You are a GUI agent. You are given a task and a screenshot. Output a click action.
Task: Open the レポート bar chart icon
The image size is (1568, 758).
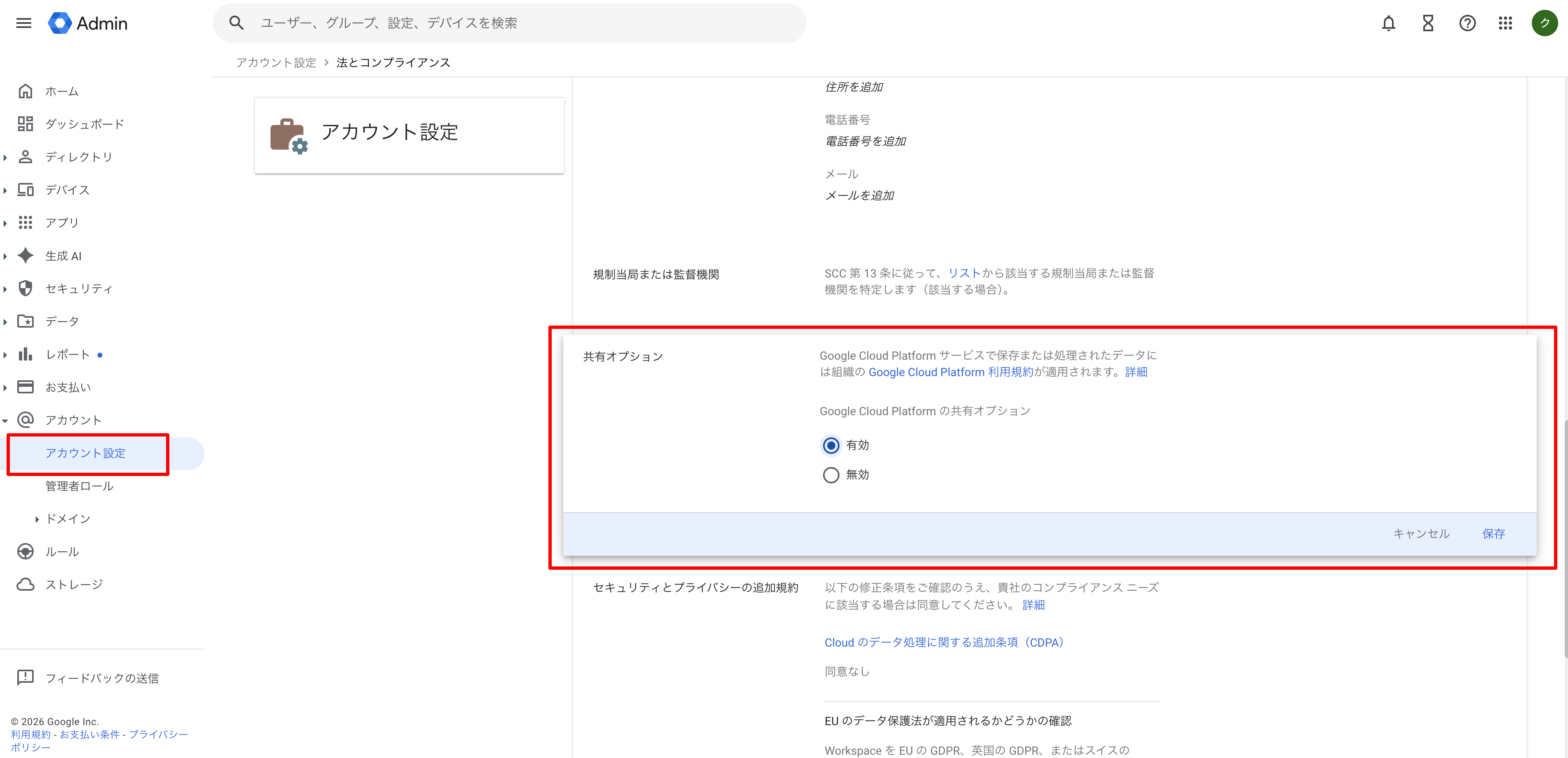pyautogui.click(x=25, y=354)
